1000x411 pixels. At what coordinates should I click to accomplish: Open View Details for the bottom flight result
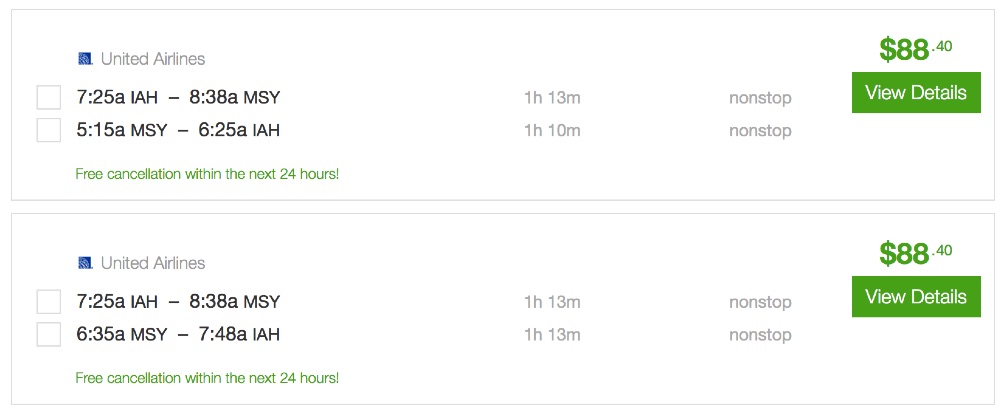pos(915,297)
